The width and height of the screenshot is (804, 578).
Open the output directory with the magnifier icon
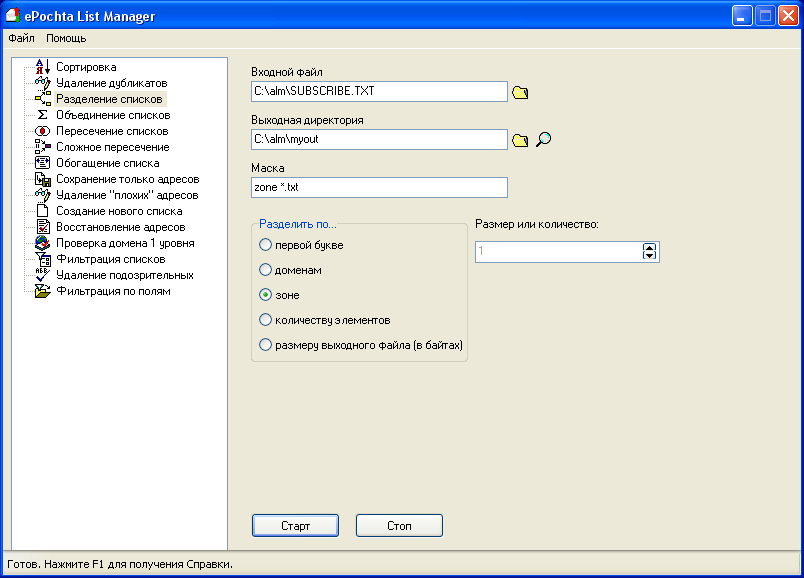pyautogui.click(x=544, y=140)
